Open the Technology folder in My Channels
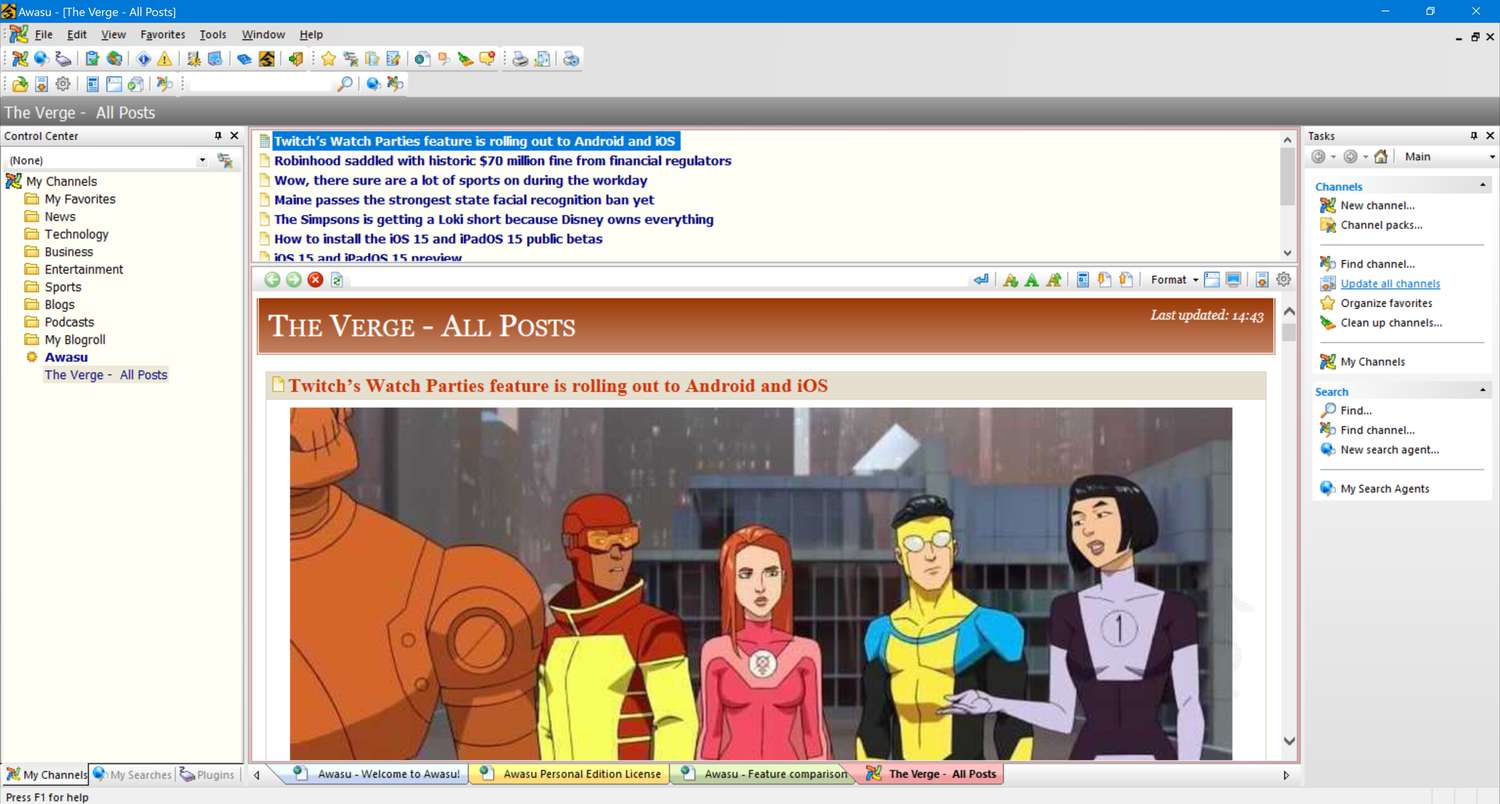The image size is (1500, 804). (76, 234)
